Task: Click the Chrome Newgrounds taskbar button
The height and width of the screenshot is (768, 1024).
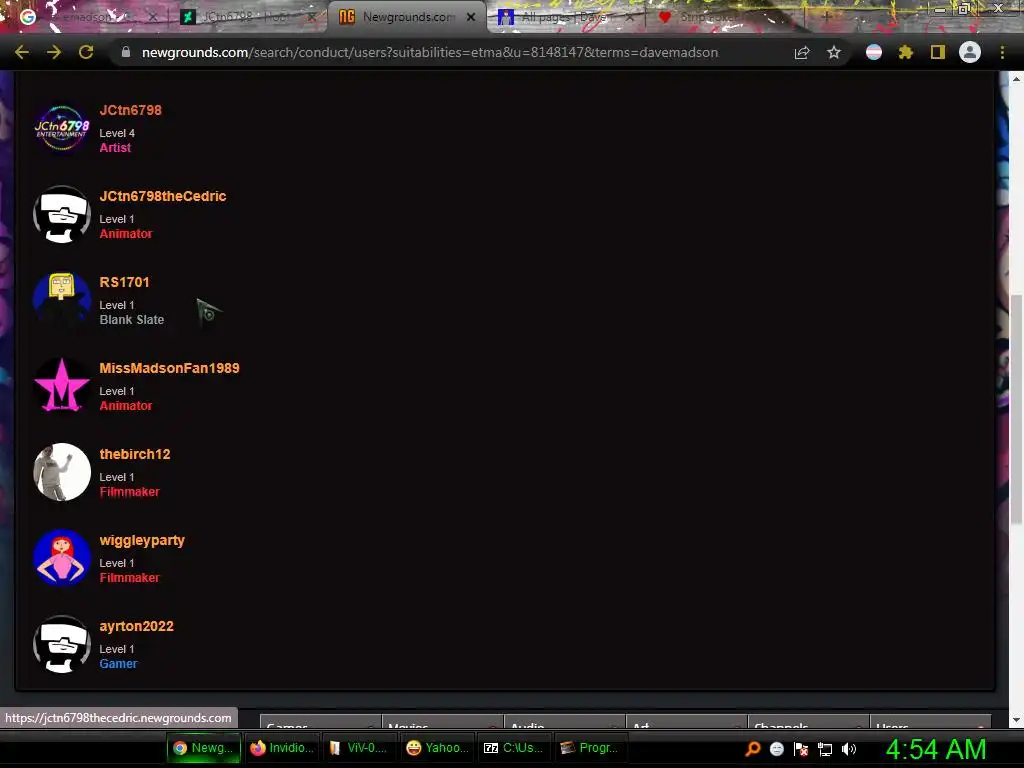Action: (203, 748)
